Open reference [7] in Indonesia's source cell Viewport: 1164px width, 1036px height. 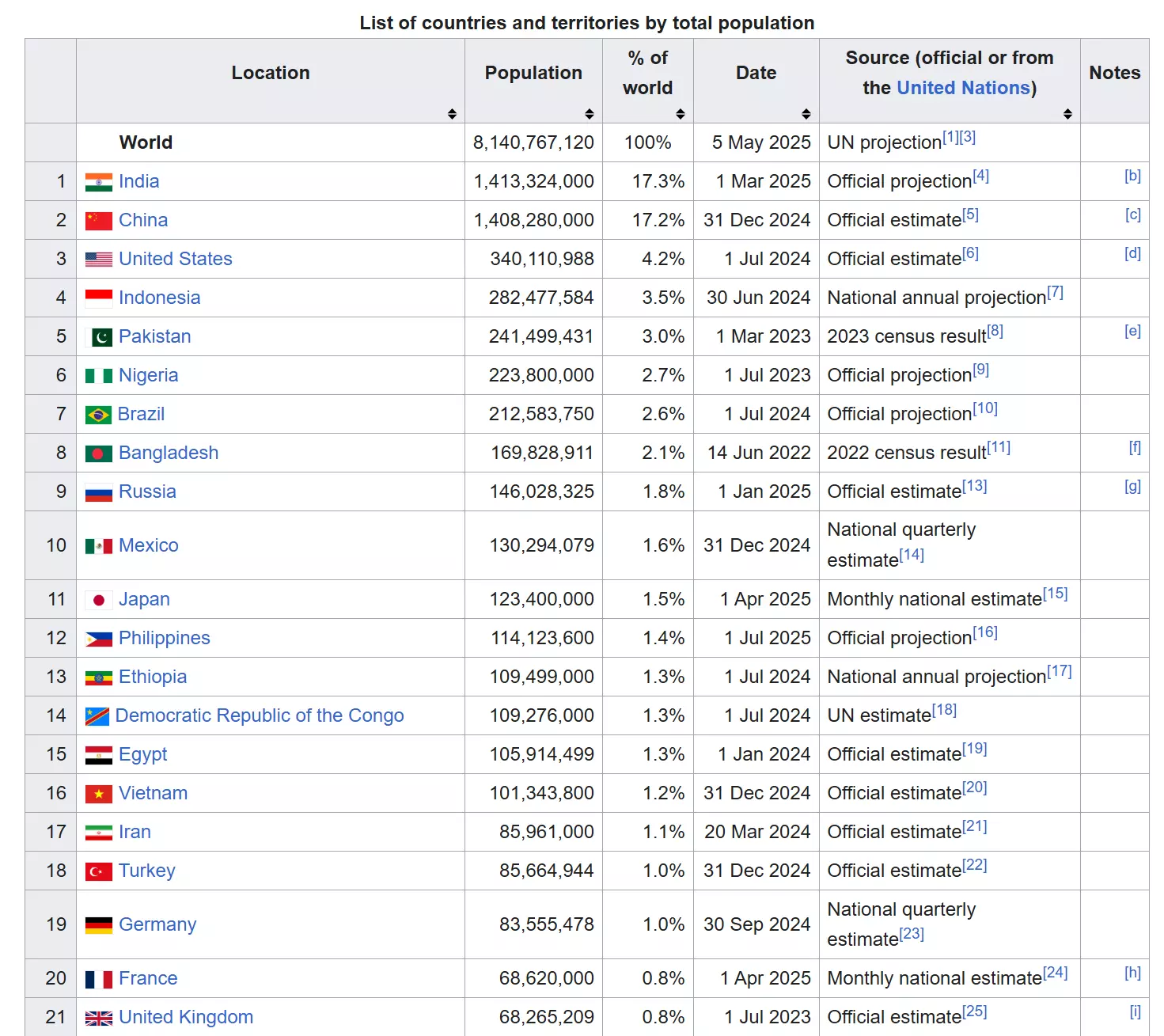[x=1056, y=292]
